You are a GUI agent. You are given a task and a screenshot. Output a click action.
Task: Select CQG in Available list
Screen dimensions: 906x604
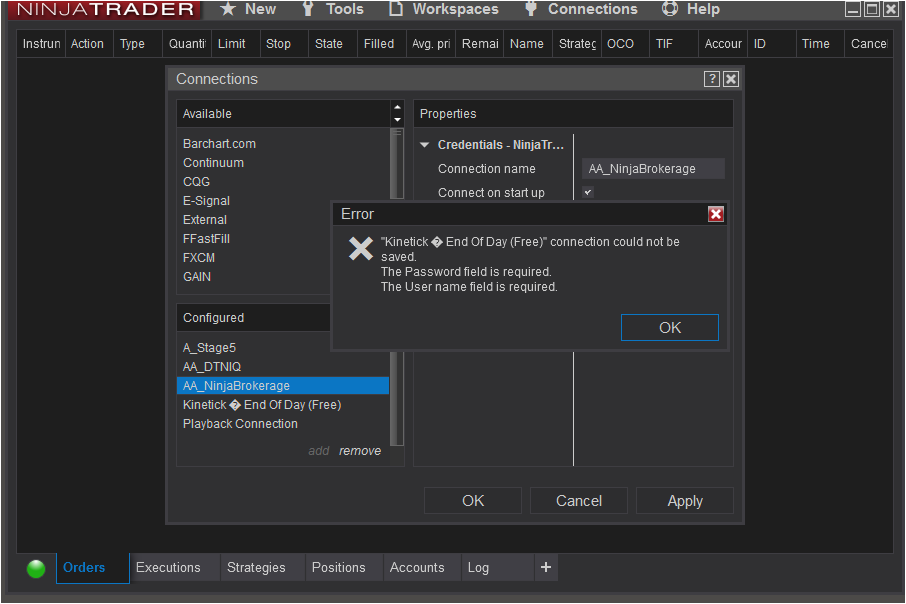click(196, 182)
